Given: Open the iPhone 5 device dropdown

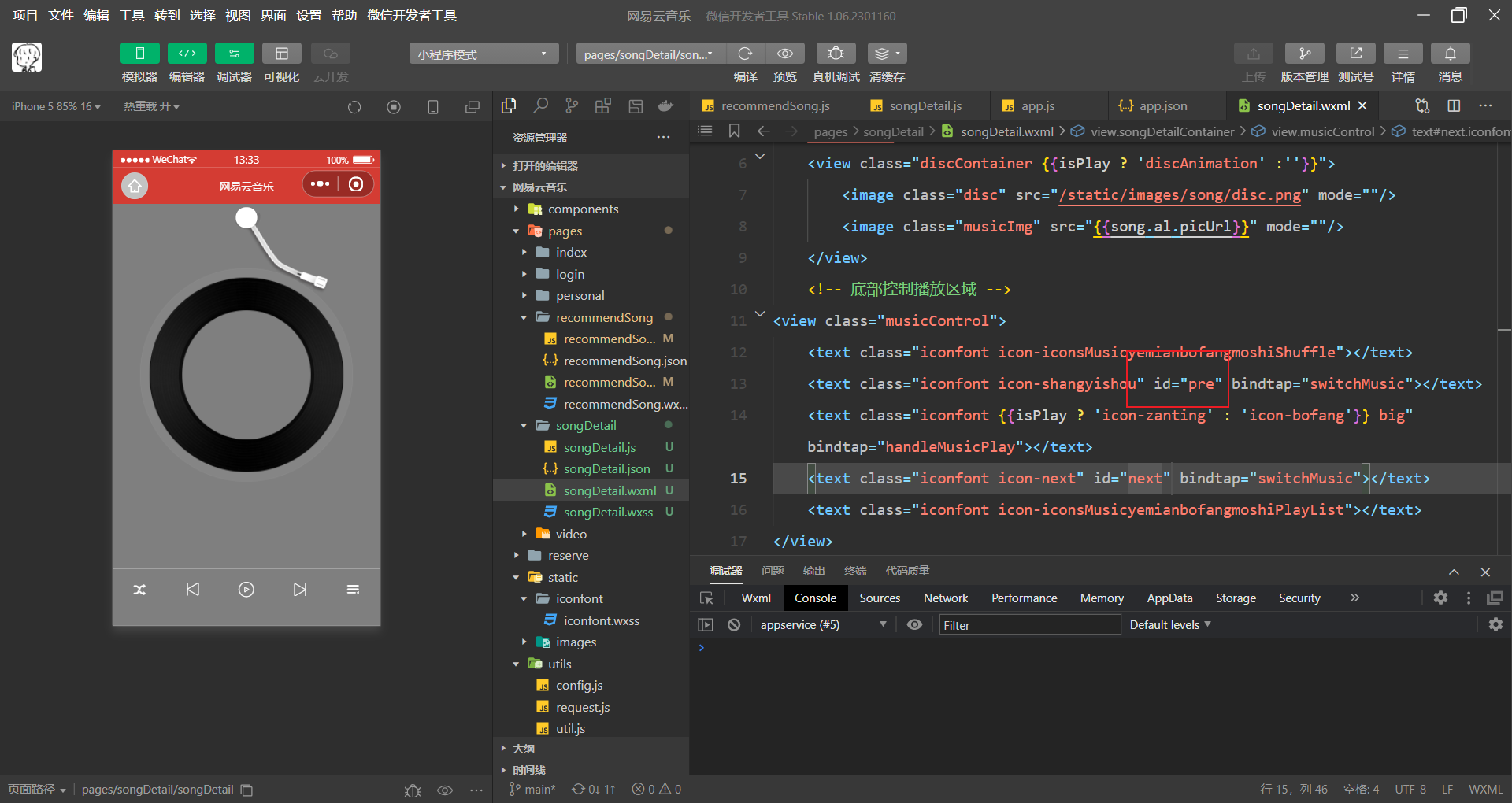Looking at the screenshot, I should coord(56,106).
